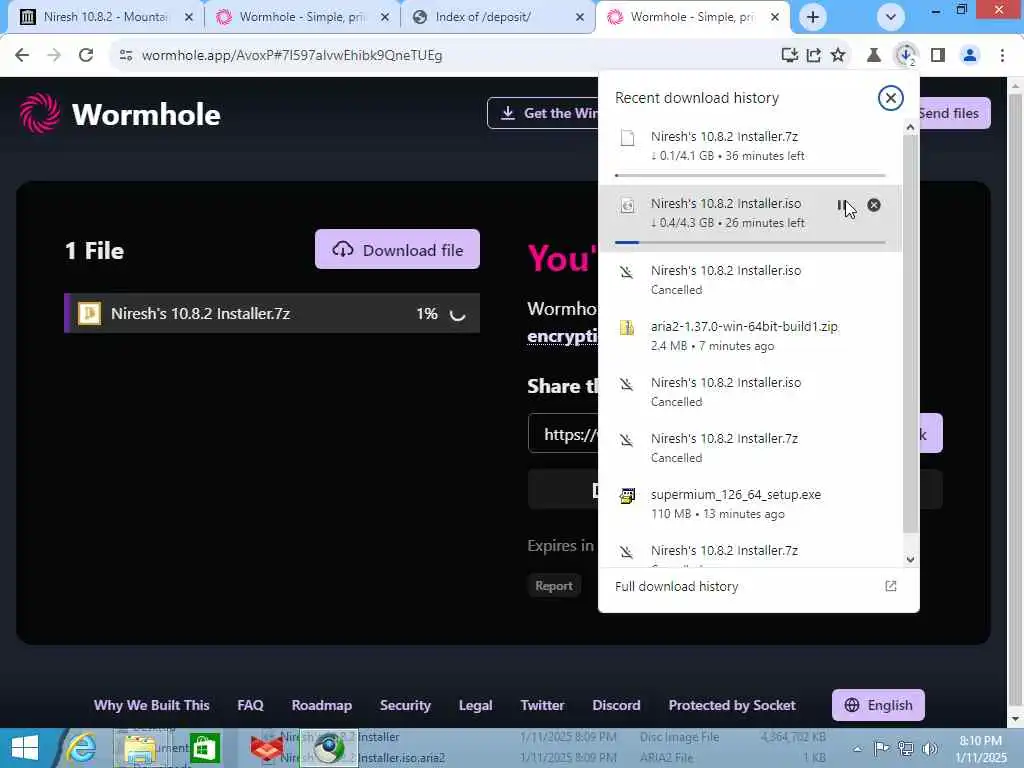Click the action center flag tray icon
1024x768 pixels.
point(881,748)
